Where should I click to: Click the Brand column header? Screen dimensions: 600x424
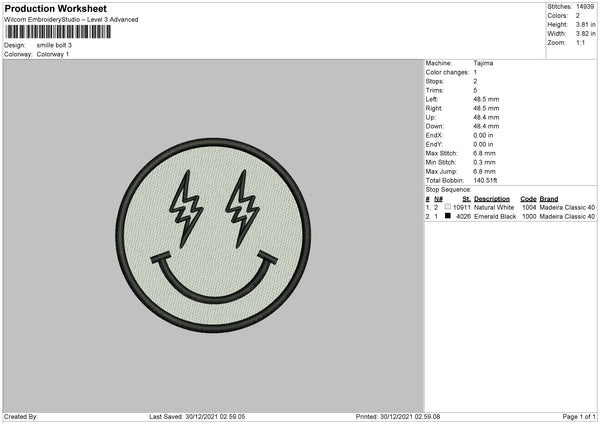coord(549,199)
